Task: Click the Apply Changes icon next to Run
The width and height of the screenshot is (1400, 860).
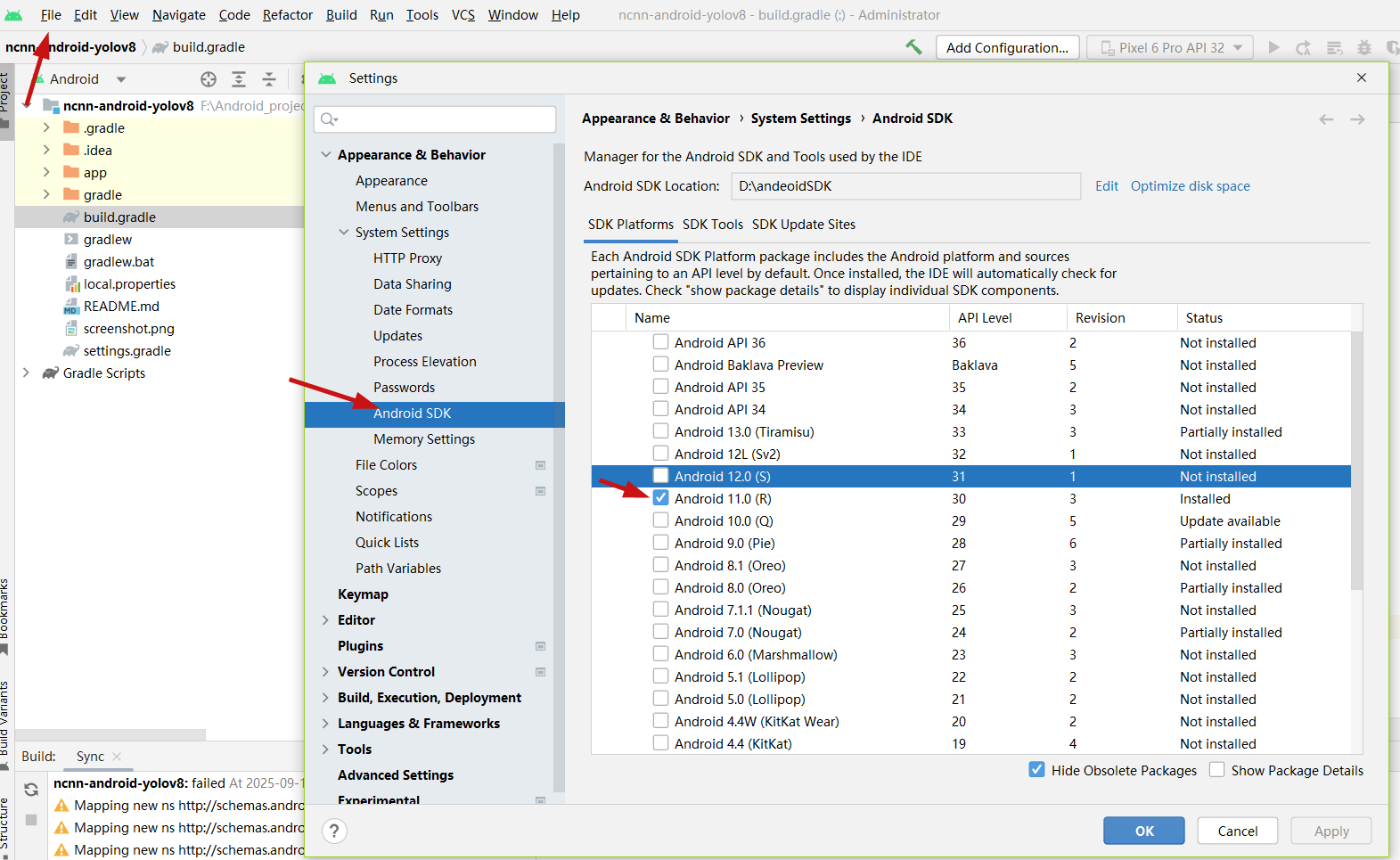Action: coord(1303,47)
